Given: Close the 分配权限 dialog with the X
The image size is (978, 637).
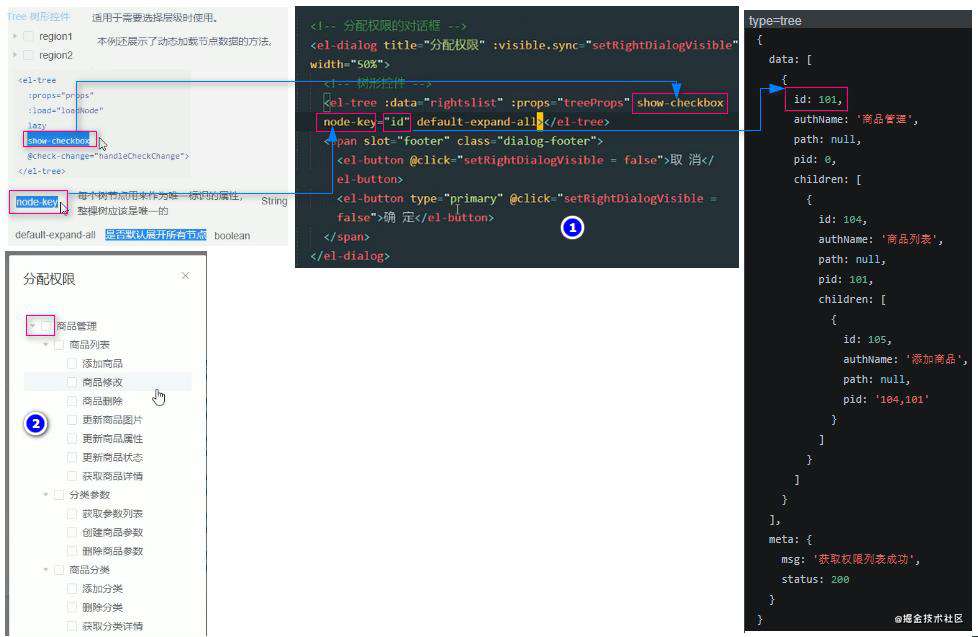Looking at the screenshot, I should coord(185,276).
